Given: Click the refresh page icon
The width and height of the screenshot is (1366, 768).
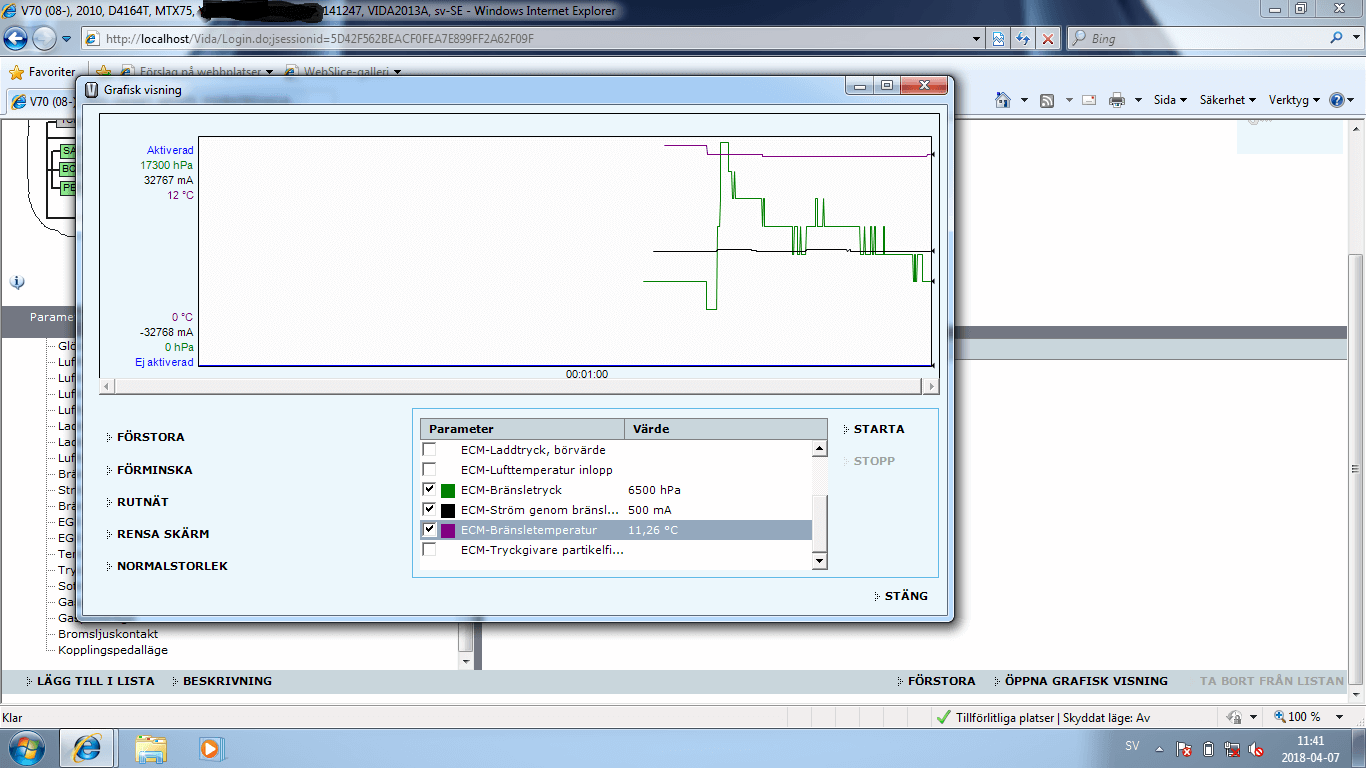Looking at the screenshot, I should pyautogui.click(x=1023, y=39).
